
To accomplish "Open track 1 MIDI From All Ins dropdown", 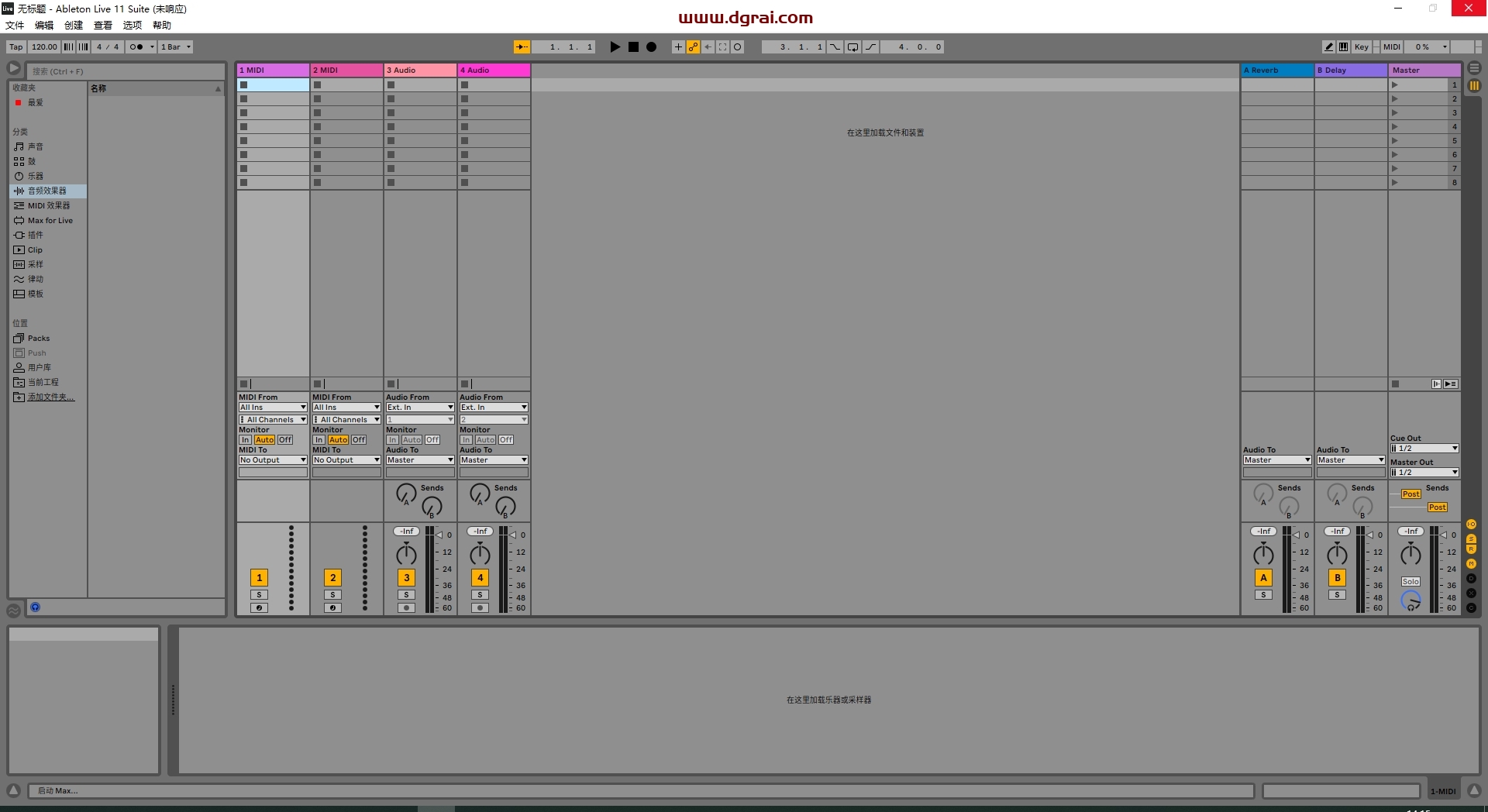I will click(x=273, y=407).
